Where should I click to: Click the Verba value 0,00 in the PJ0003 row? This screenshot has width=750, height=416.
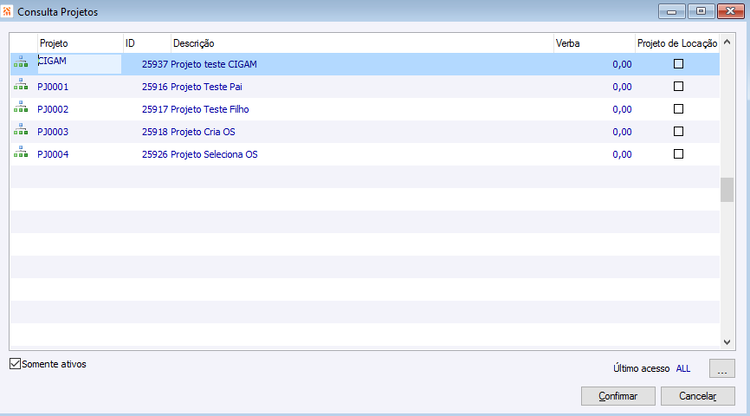point(622,131)
